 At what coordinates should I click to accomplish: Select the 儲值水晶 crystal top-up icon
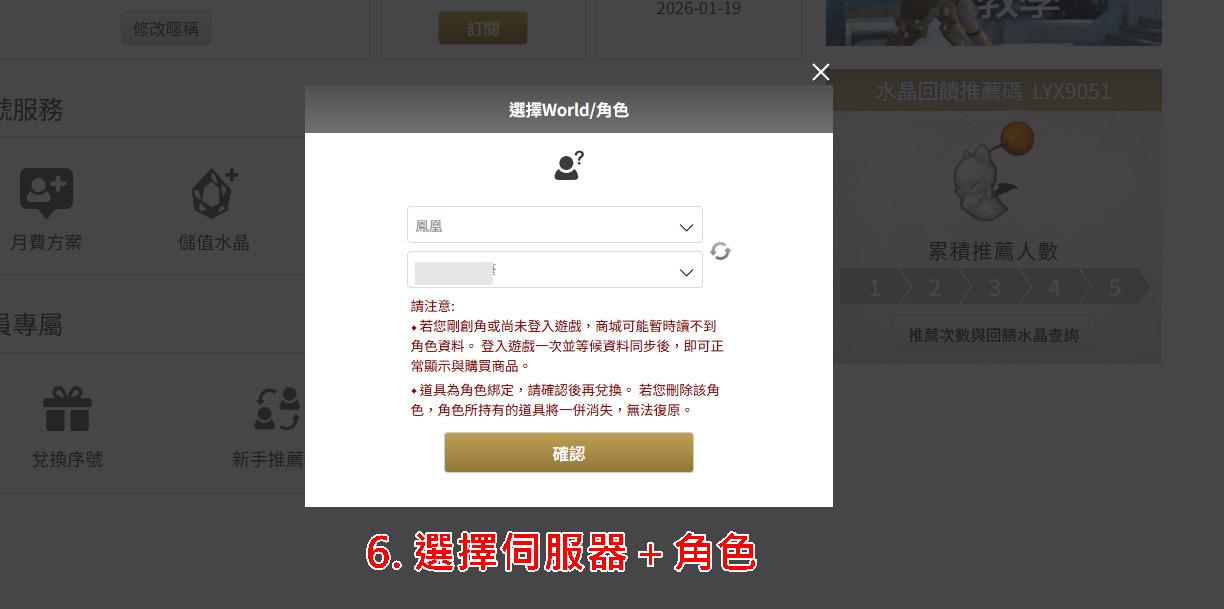point(214,193)
